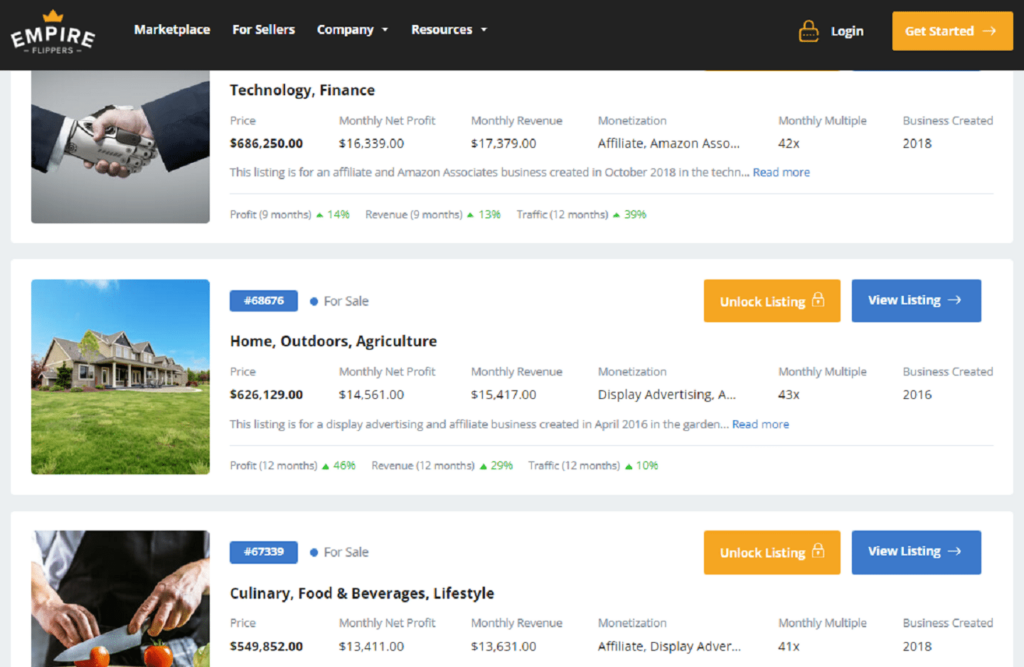Open the robot handshake thumbnail image
The height and width of the screenshot is (667, 1024).
(120, 145)
